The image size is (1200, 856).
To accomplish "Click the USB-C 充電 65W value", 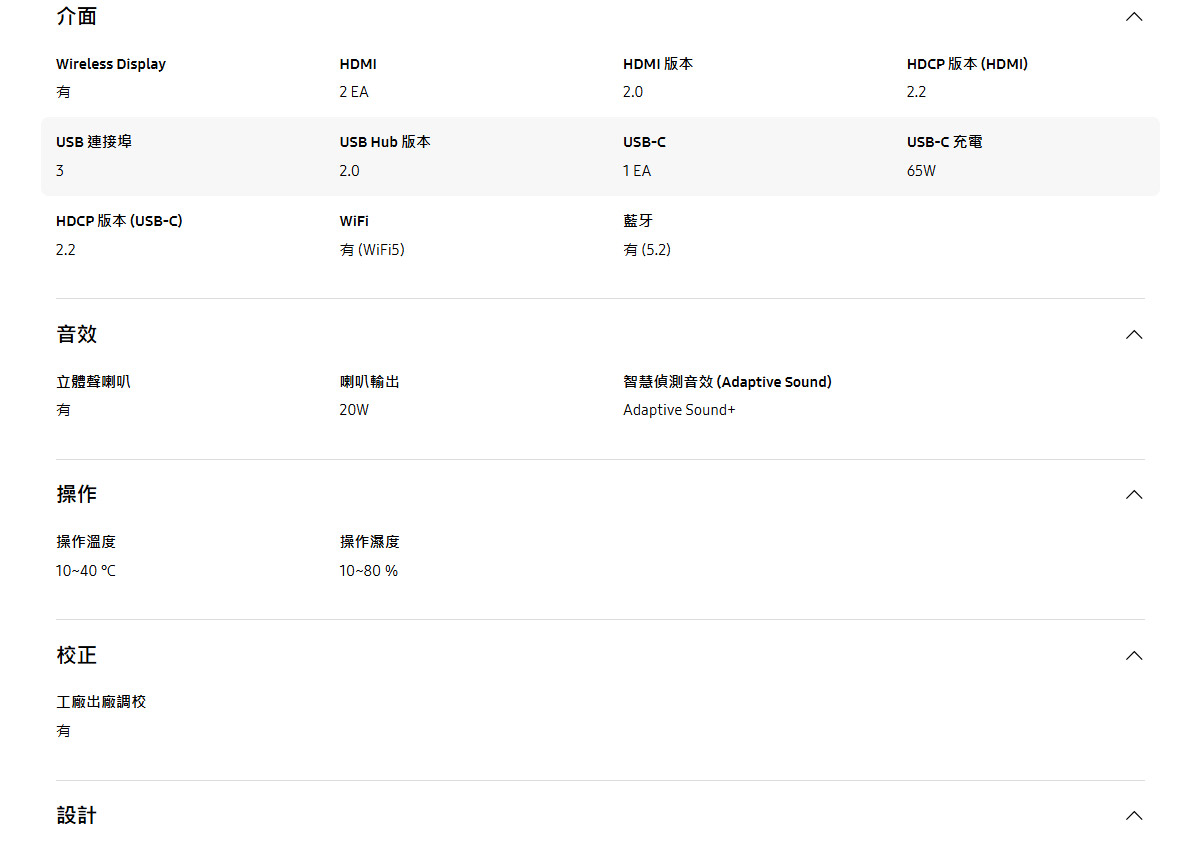I will tap(921, 171).
